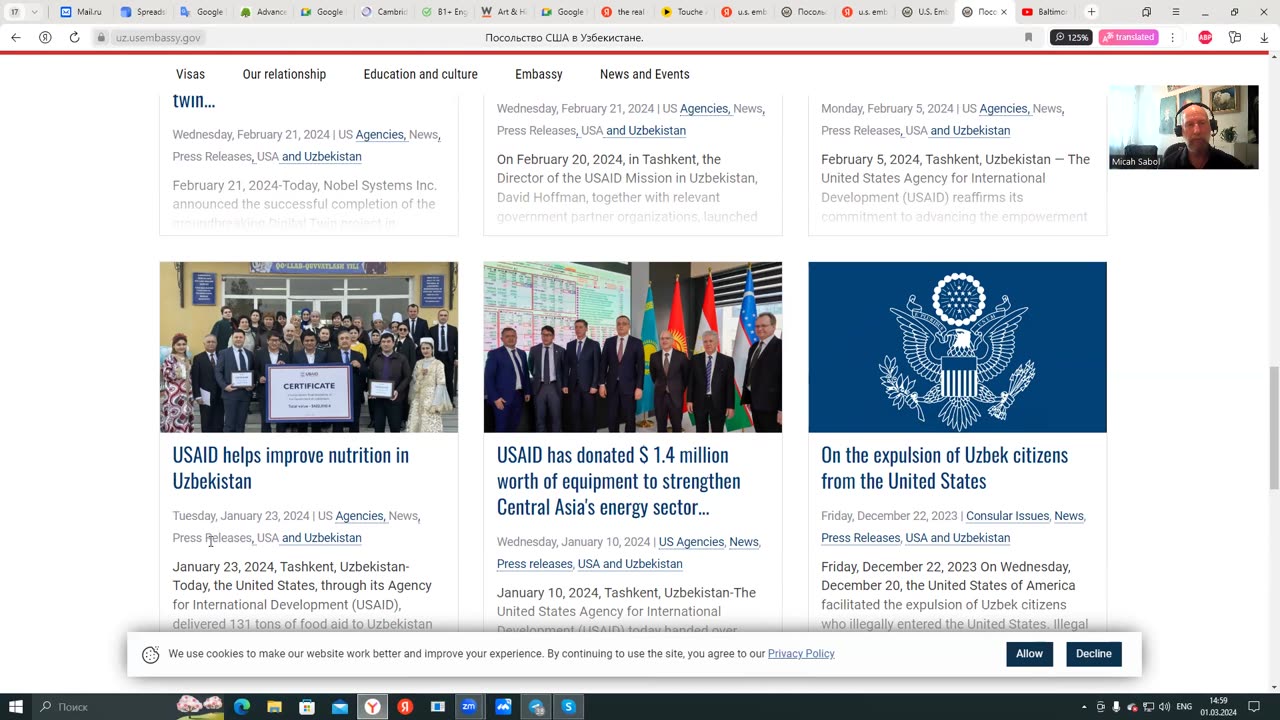This screenshot has width=1280, height=720.
Task: Click the volume speaker tray icon
Action: tap(1164, 707)
